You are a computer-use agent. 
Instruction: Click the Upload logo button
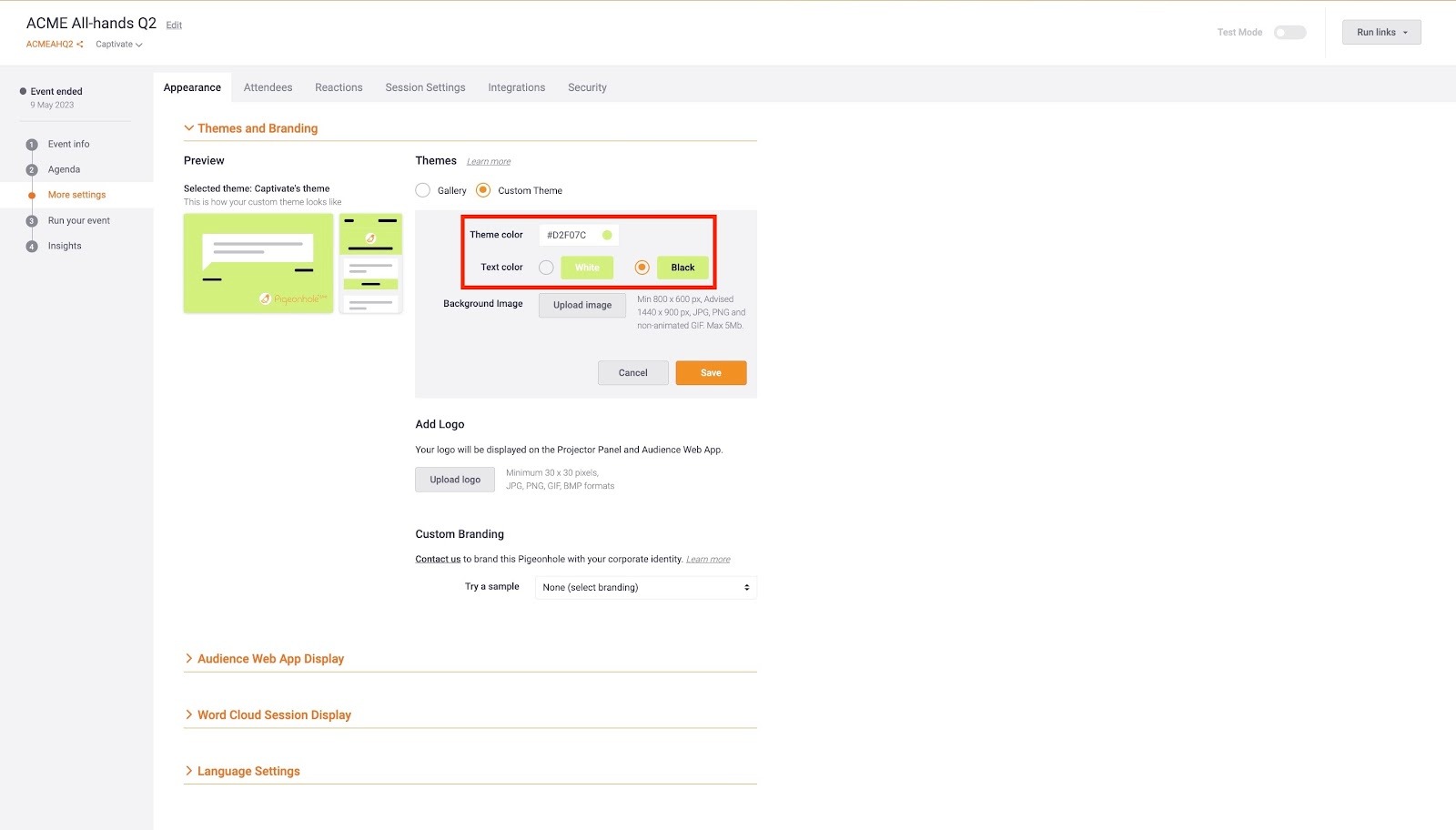(455, 480)
